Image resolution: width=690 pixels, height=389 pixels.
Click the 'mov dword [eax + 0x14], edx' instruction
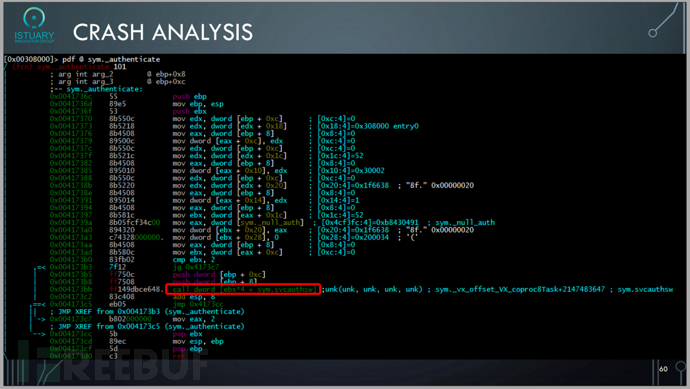click(x=230, y=200)
